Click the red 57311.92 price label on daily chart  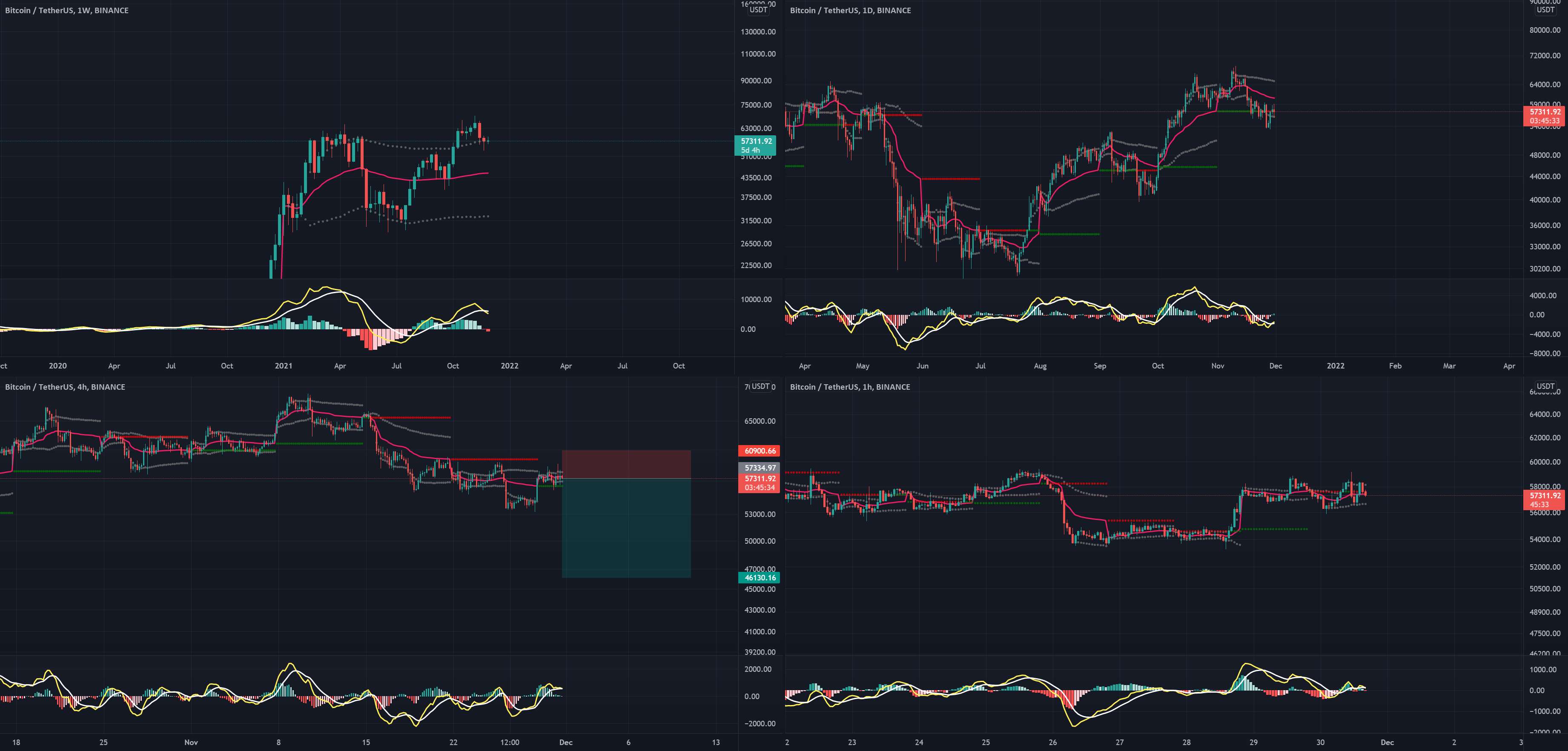1545,116
